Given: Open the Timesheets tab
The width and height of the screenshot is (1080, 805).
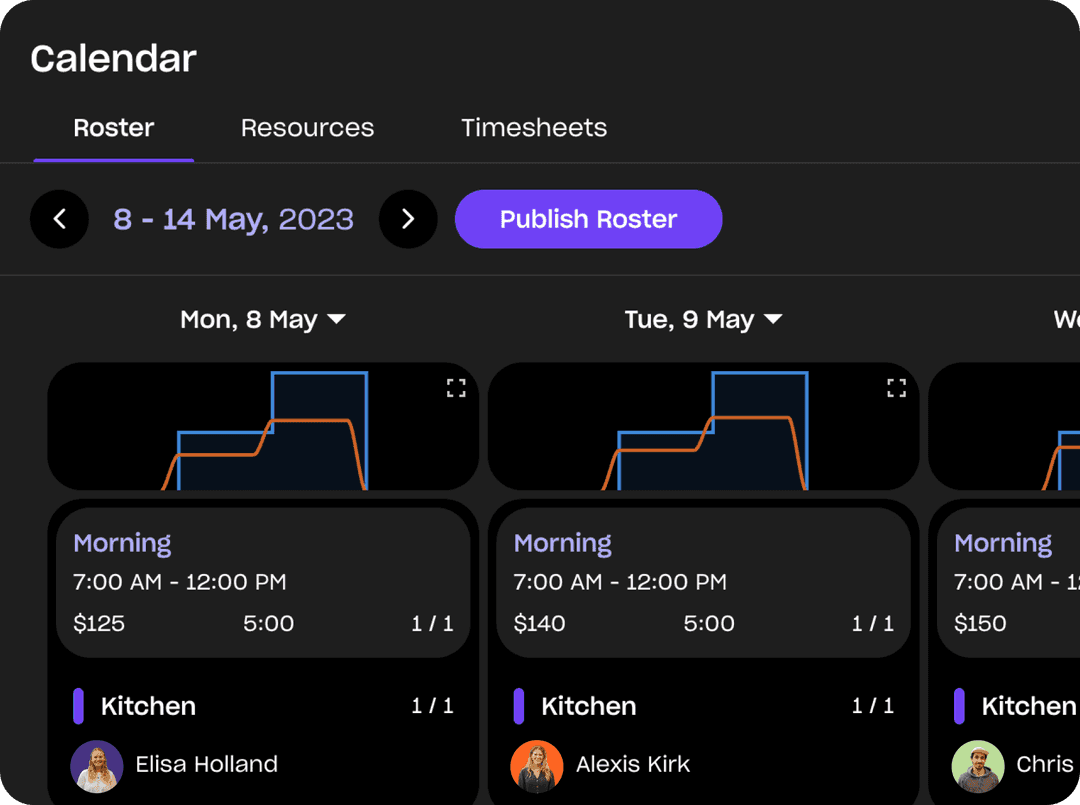Looking at the screenshot, I should pyautogui.click(x=534, y=127).
